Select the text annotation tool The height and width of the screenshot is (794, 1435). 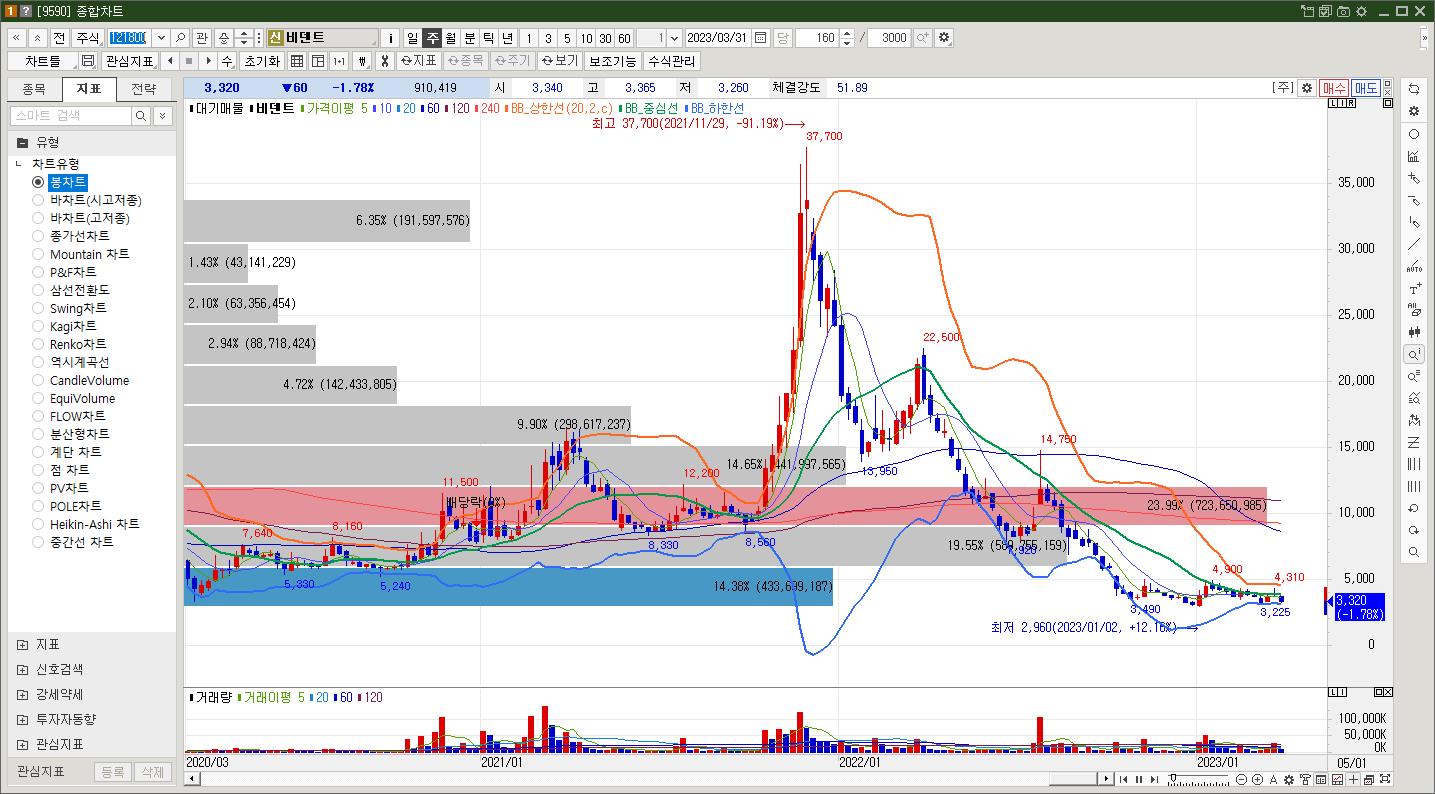click(1414, 288)
